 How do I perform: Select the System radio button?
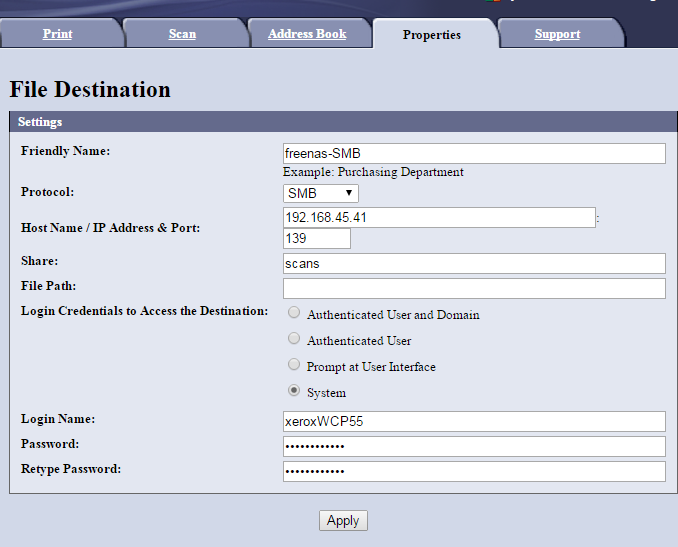tap(294, 390)
